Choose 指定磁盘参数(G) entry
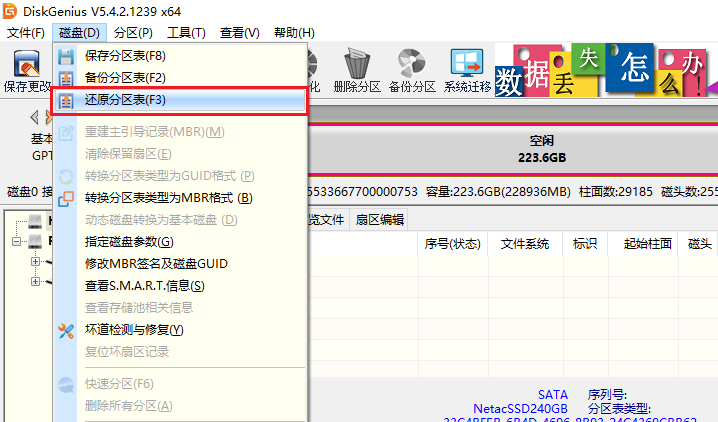The width and height of the screenshot is (718, 422). (179, 242)
